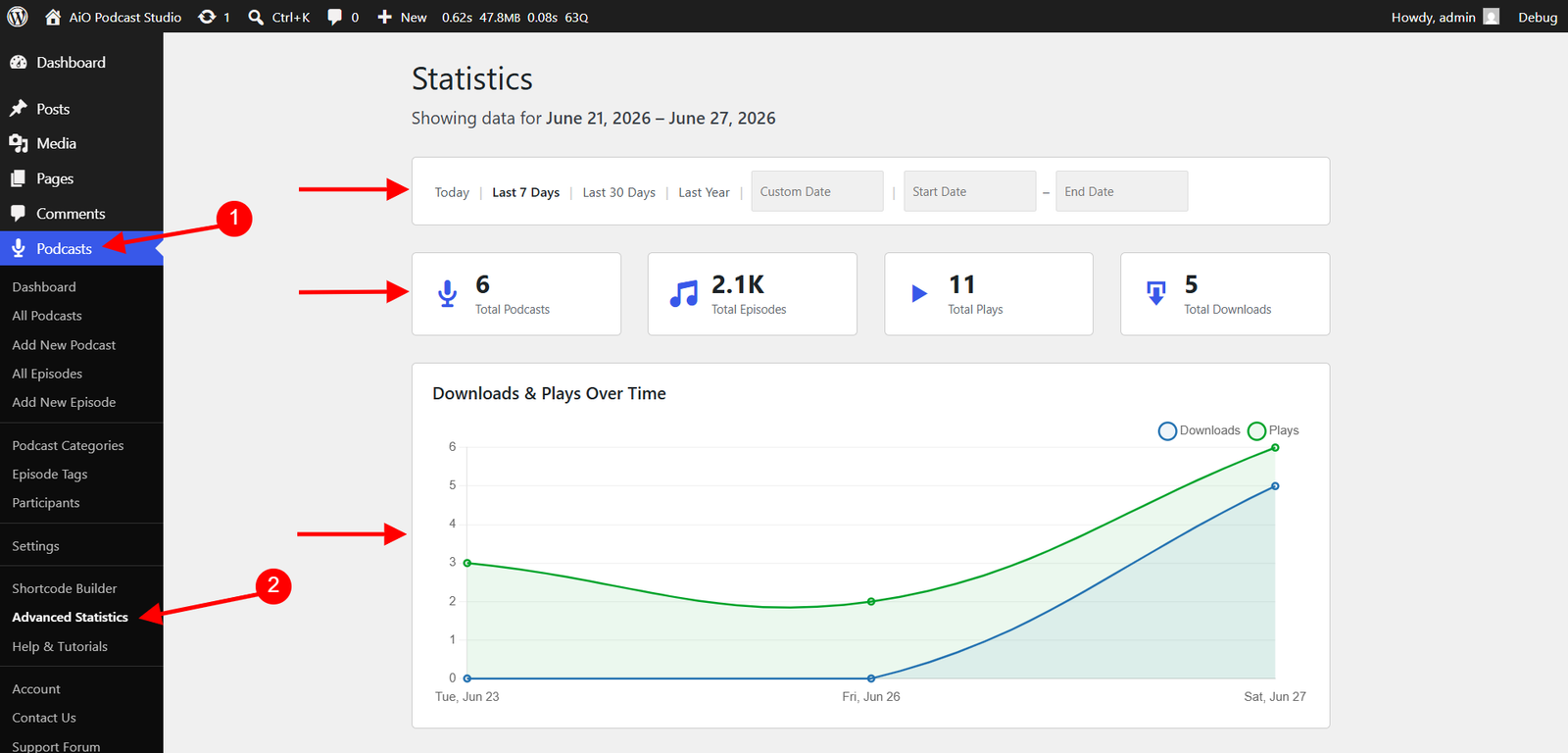This screenshot has width=1568, height=753.
Task: Click the Total Plays card showing 11
Action: pos(989,294)
